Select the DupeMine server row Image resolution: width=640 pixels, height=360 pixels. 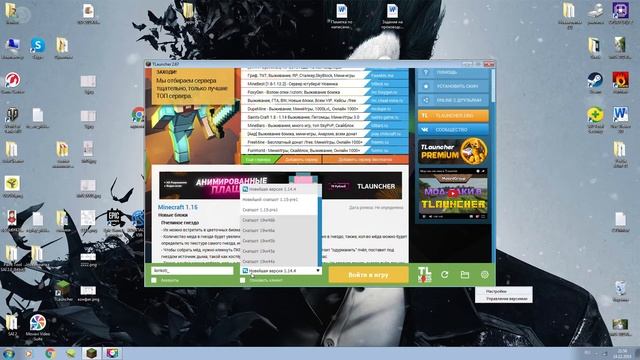tap(324, 109)
